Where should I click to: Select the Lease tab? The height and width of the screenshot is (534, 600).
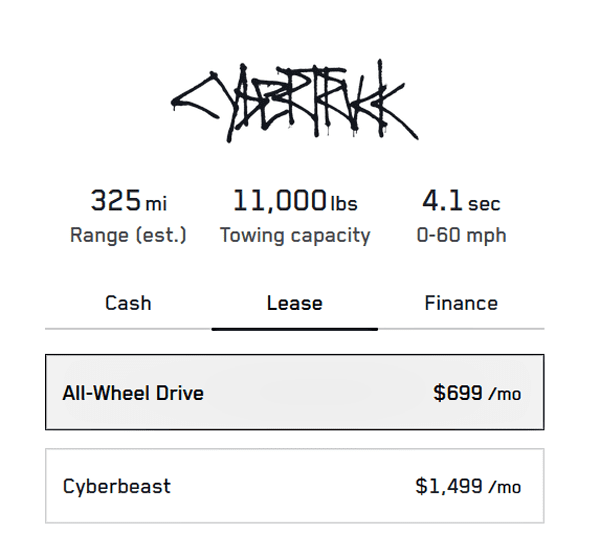click(x=294, y=303)
